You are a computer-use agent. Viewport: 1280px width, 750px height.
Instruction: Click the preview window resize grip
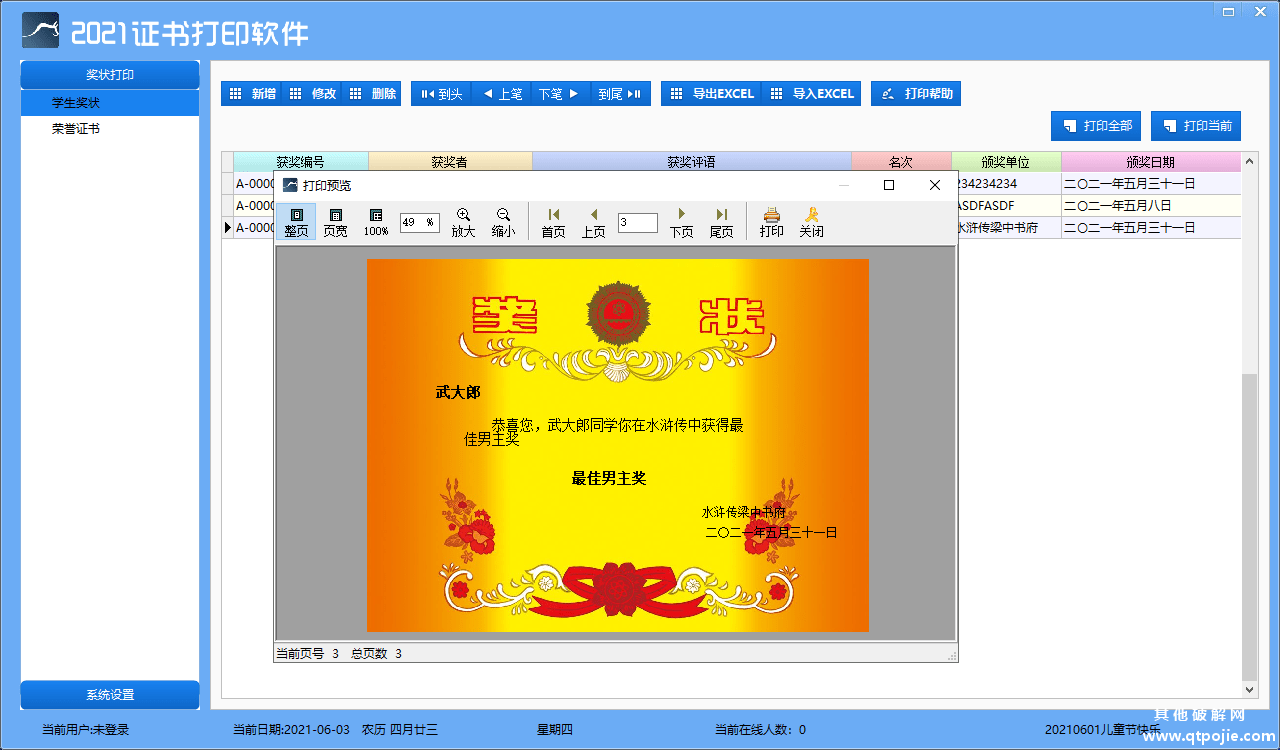(x=952, y=656)
